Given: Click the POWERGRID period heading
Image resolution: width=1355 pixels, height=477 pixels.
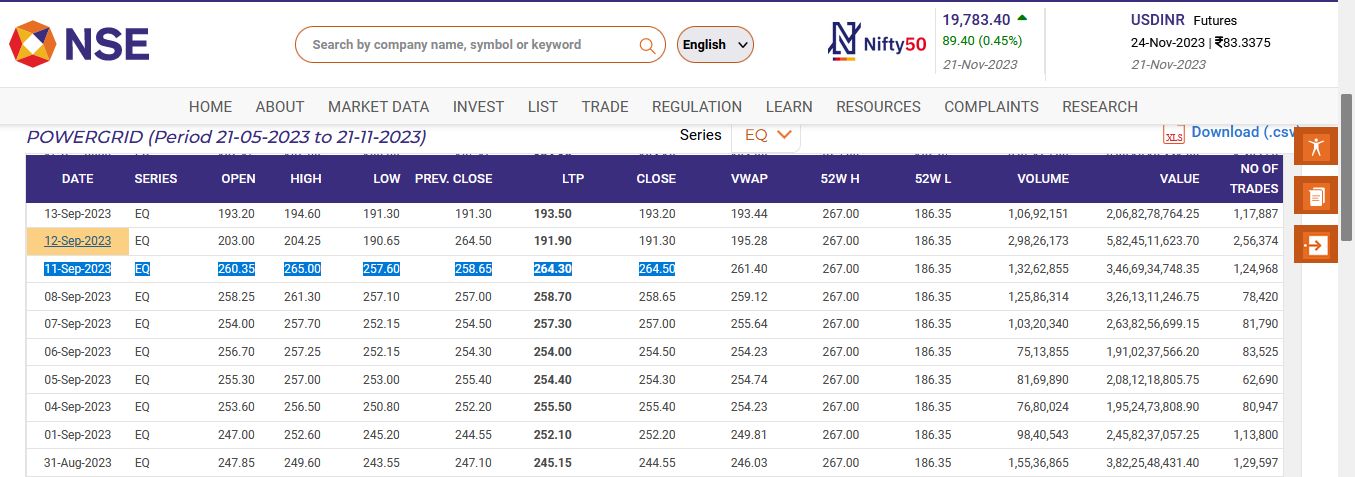Looking at the screenshot, I should click(226, 136).
